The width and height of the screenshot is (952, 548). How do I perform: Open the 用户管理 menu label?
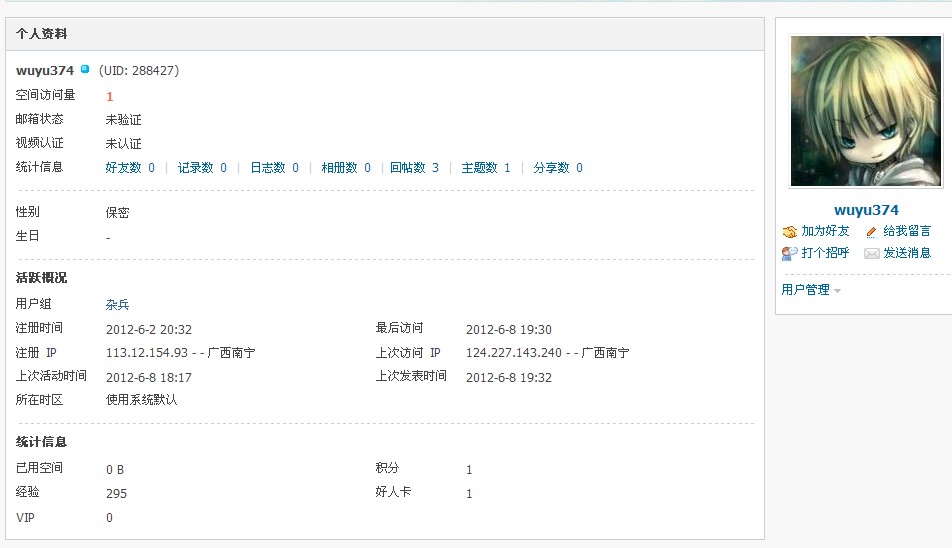tap(805, 290)
